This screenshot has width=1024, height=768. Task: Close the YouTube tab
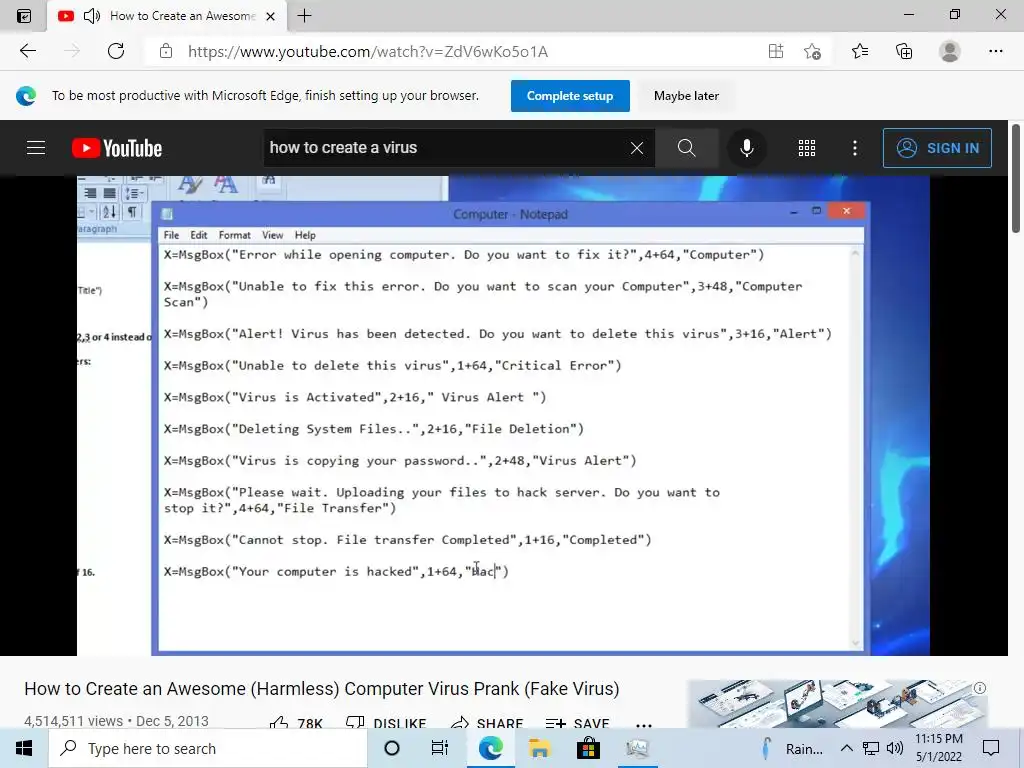tap(270, 16)
